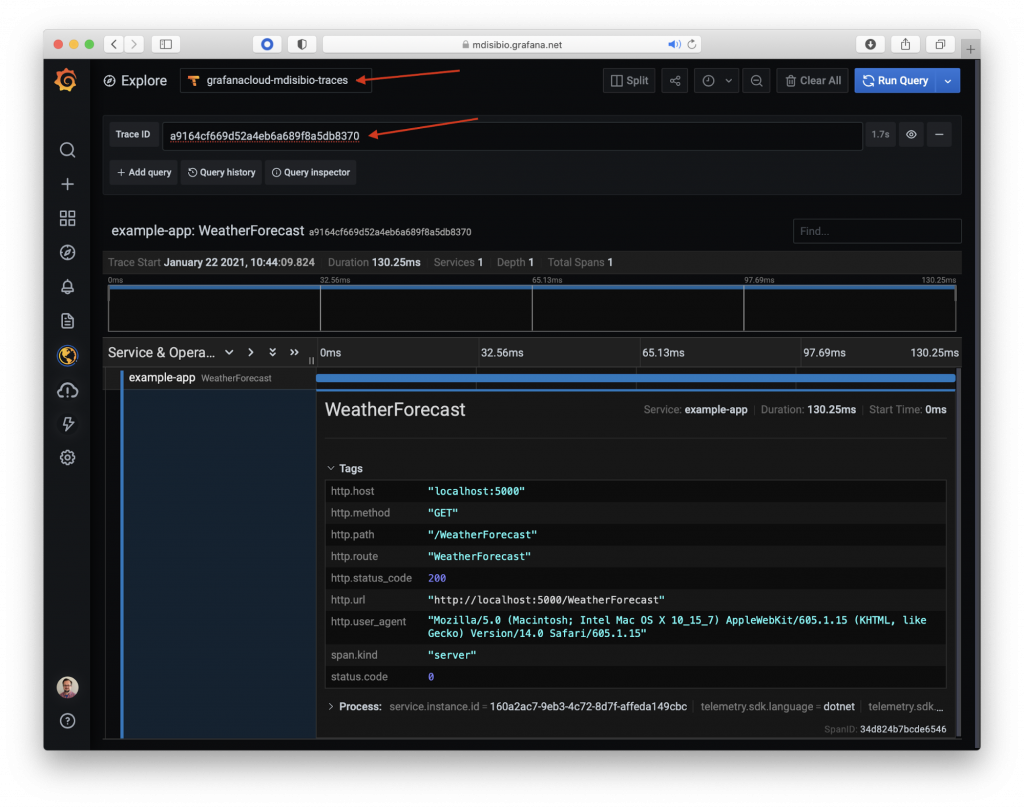Click the Trace ID input field
Image resolution: width=1024 pixels, height=808 pixels.
pyautogui.click(x=512, y=136)
